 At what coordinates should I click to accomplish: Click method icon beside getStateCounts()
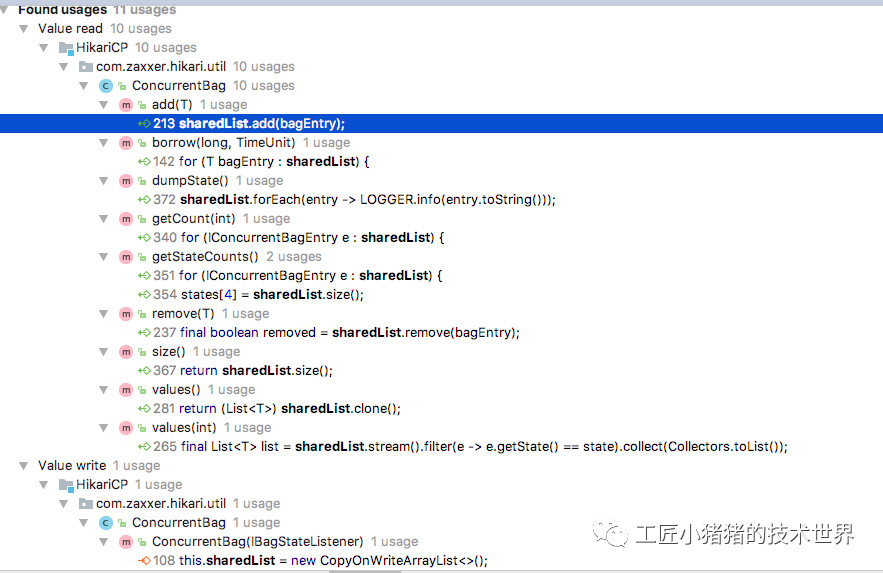pyautogui.click(x=126, y=257)
